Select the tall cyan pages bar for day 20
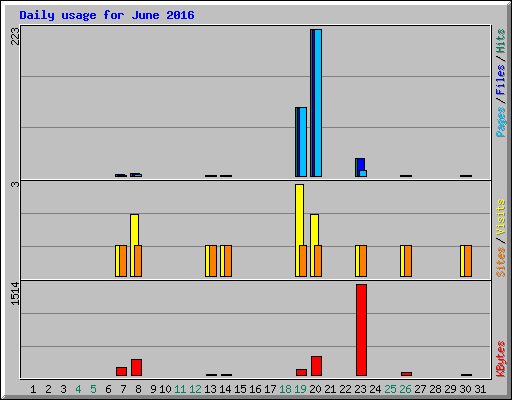This screenshot has width=512, height=400. tap(318, 103)
